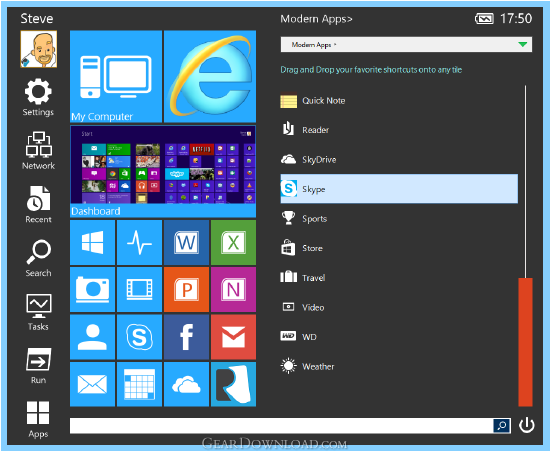Launch the PowerPoint tile
The width and height of the screenshot is (551, 452).
(186, 289)
